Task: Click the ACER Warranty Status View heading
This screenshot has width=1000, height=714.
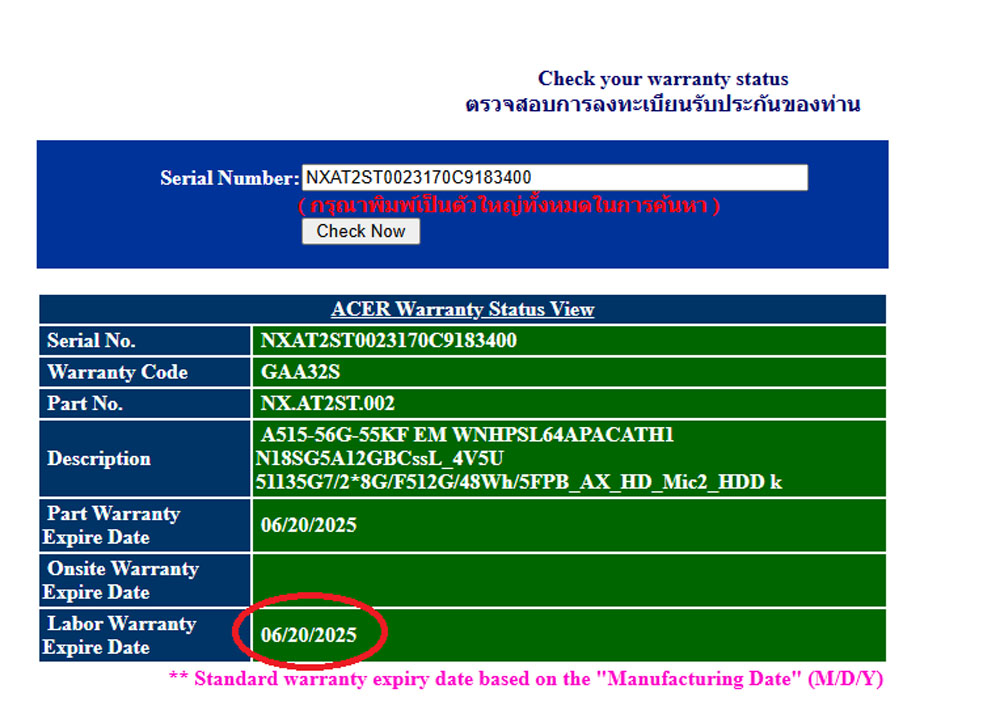Action: point(462,309)
